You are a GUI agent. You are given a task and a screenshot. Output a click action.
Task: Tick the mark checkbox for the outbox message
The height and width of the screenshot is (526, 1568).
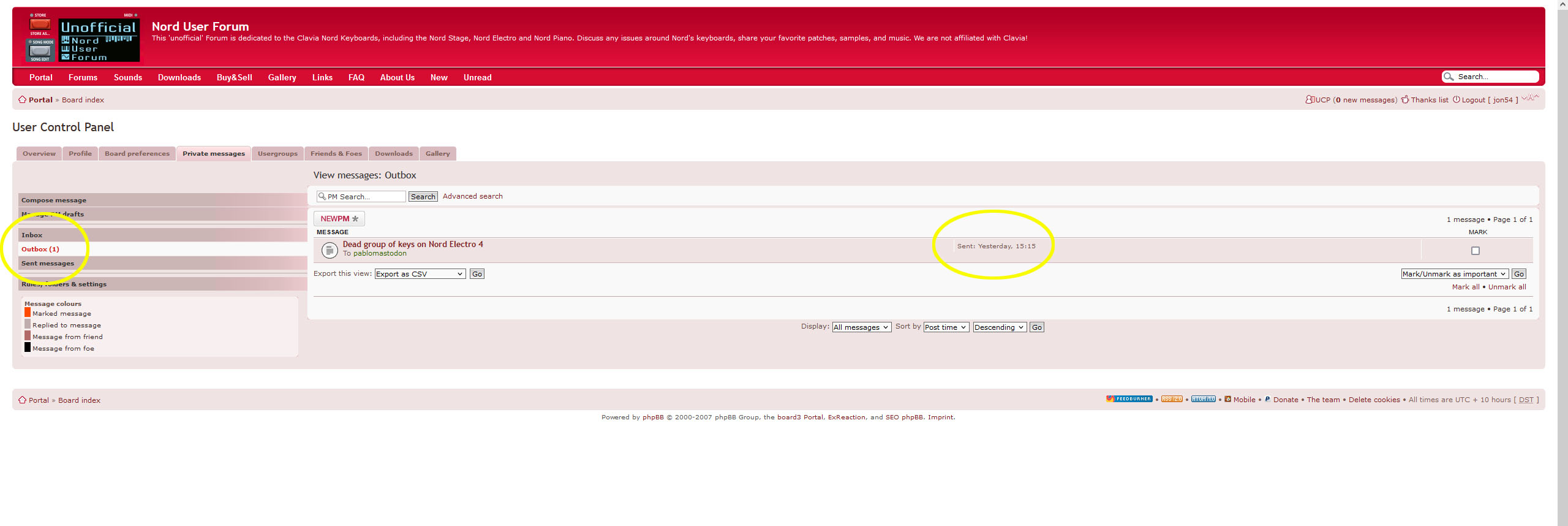(x=1476, y=251)
